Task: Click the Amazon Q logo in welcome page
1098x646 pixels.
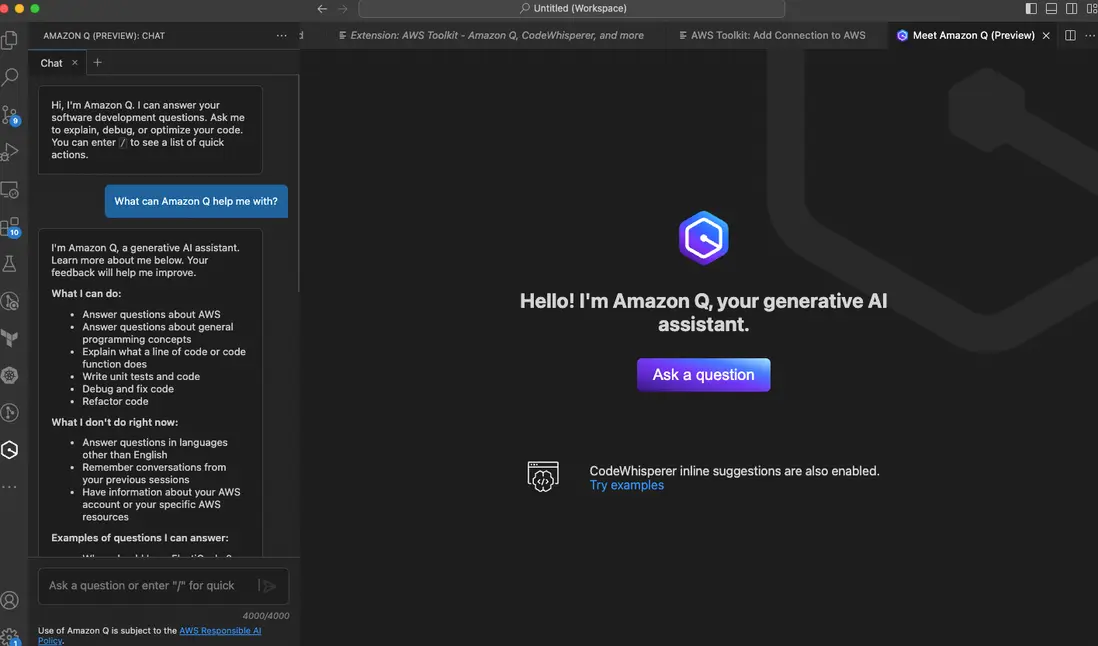Action: tap(703, 238)
